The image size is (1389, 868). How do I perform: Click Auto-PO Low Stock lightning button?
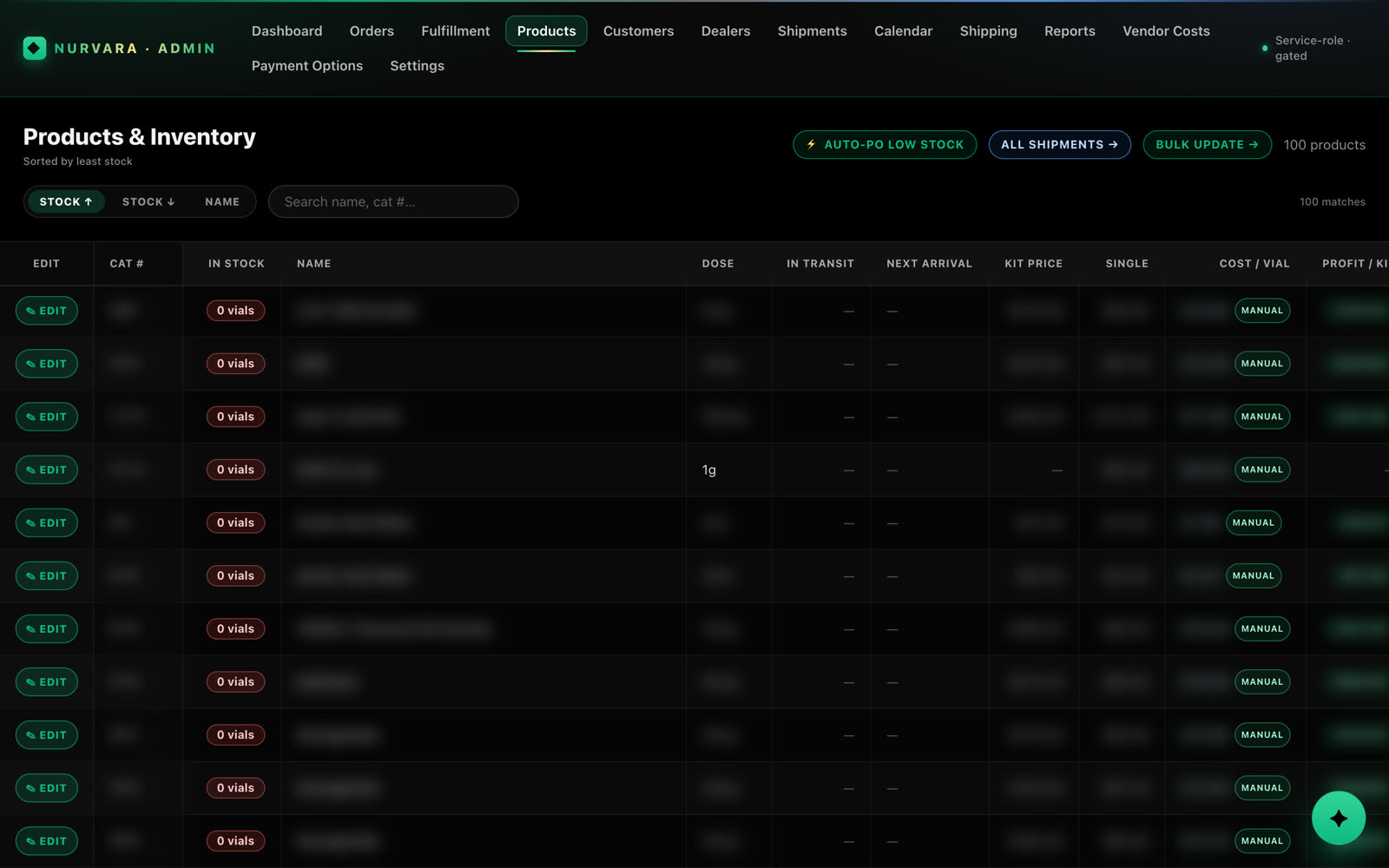885,144
